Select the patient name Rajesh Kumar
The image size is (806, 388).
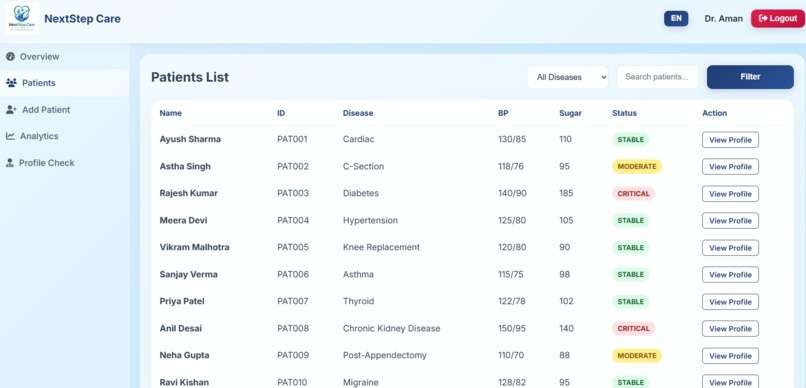pos(189,193)
